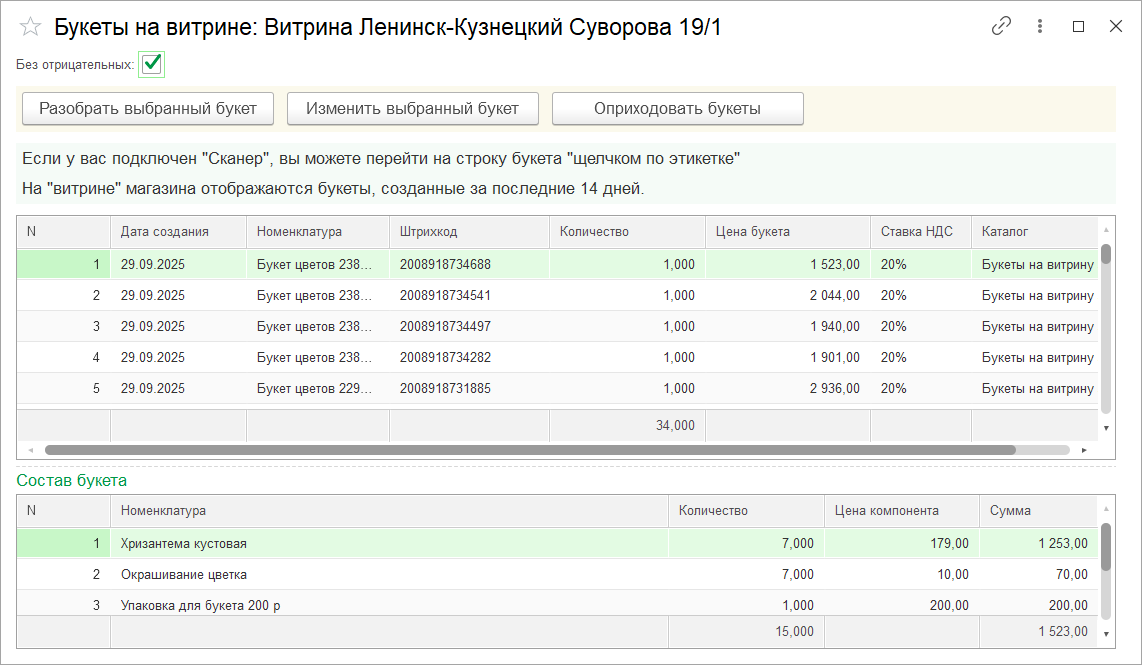Click 'Цена букета' column header
The height and width of the screenshot is (665, 1142).
[753, 231]
